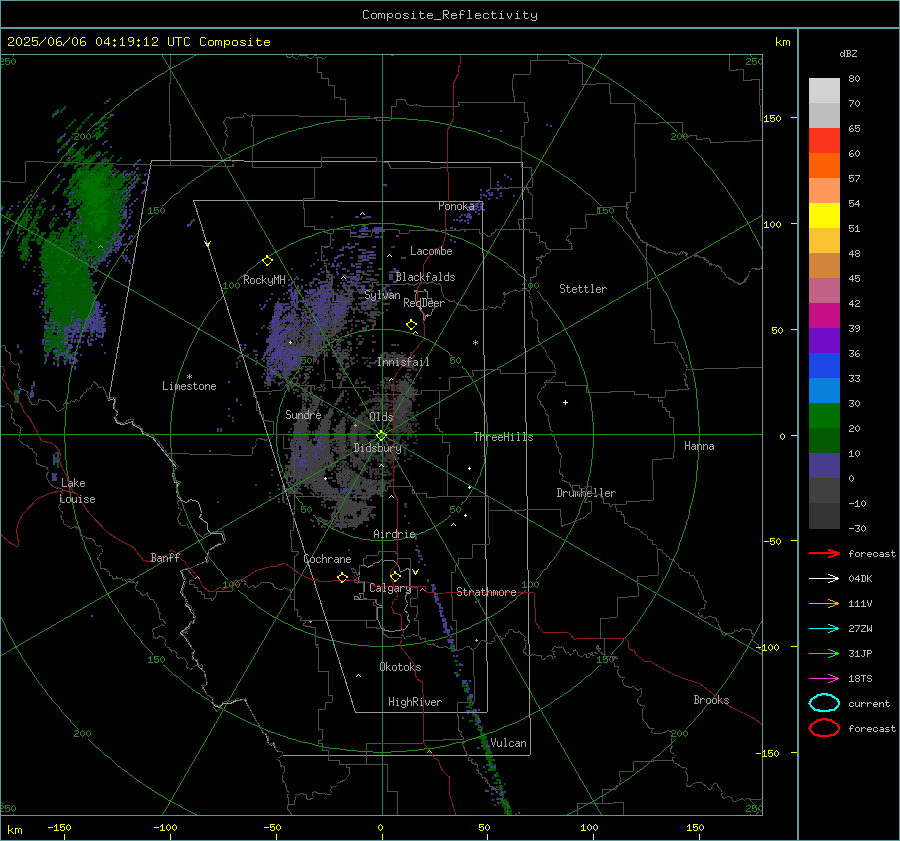Click the white 04DK arrow icon
Screen dimensions: 900x841
click(x=824, y=578)
